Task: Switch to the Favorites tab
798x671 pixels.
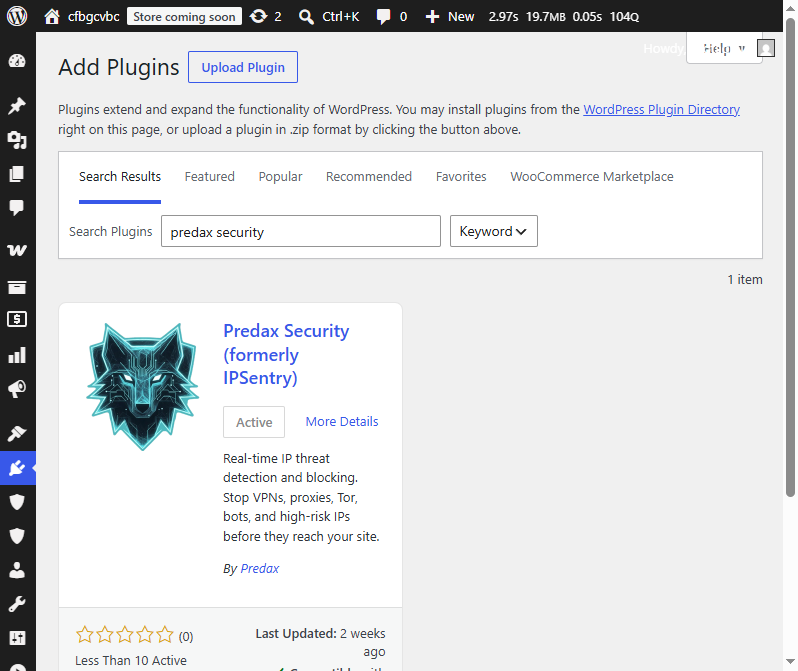Action: point(461,177)
